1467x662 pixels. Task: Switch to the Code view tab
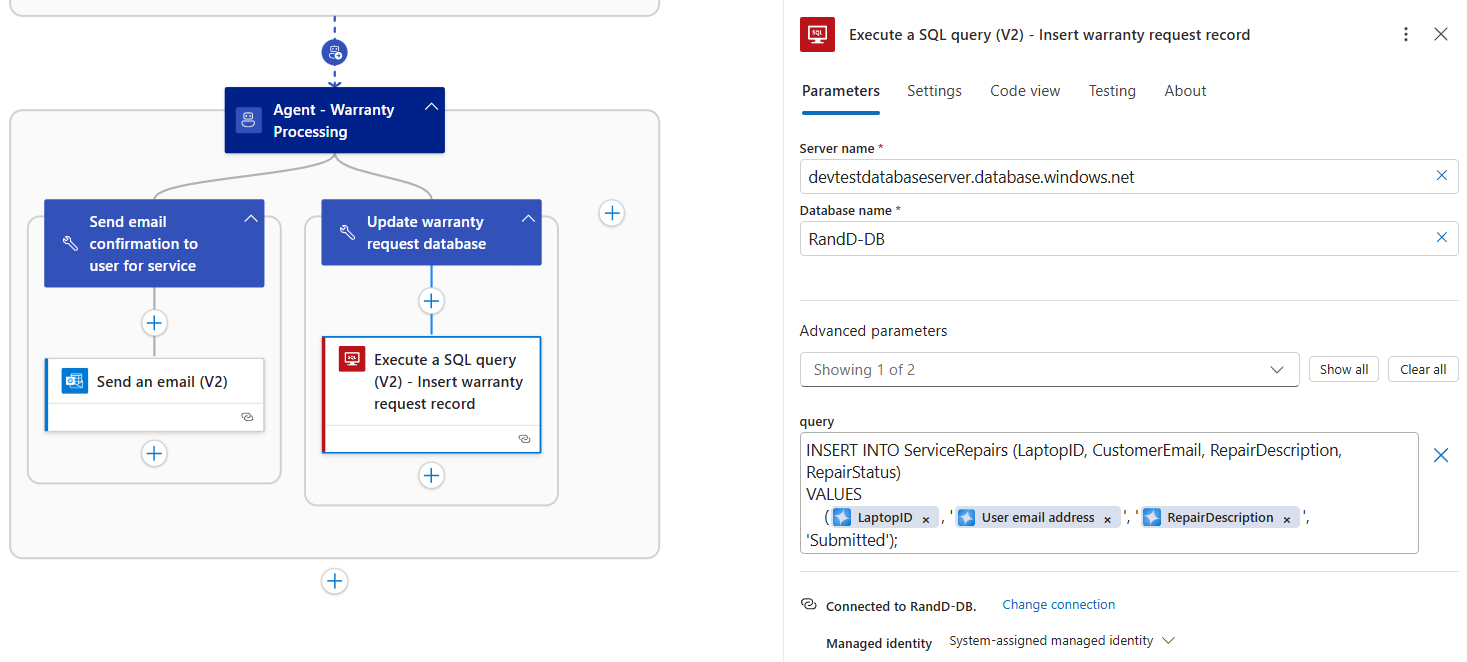pos(1024,91)
